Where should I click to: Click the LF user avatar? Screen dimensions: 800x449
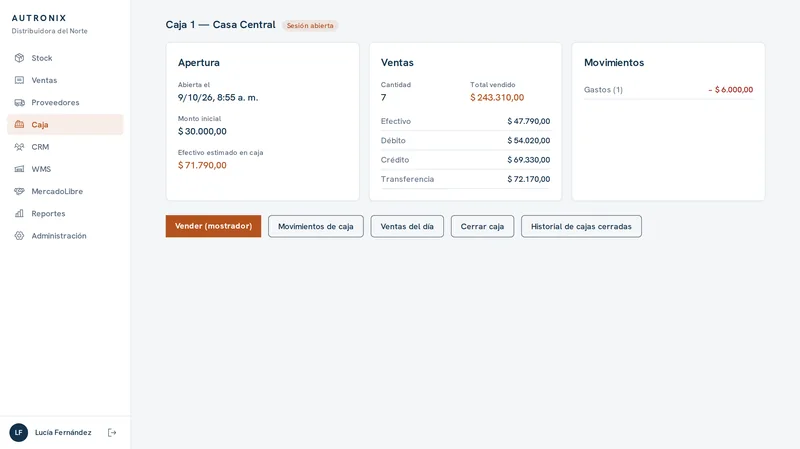coord(19,433)
